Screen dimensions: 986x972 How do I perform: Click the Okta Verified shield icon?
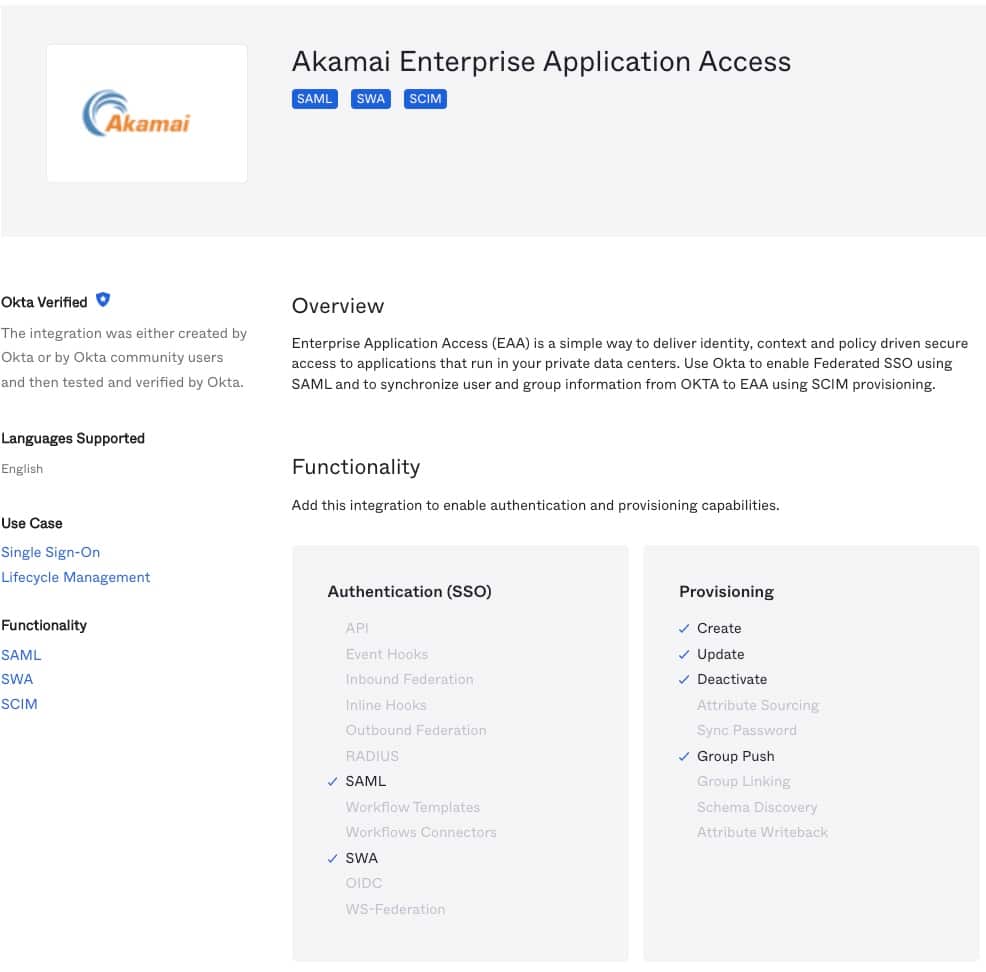[x=102, y=300]
